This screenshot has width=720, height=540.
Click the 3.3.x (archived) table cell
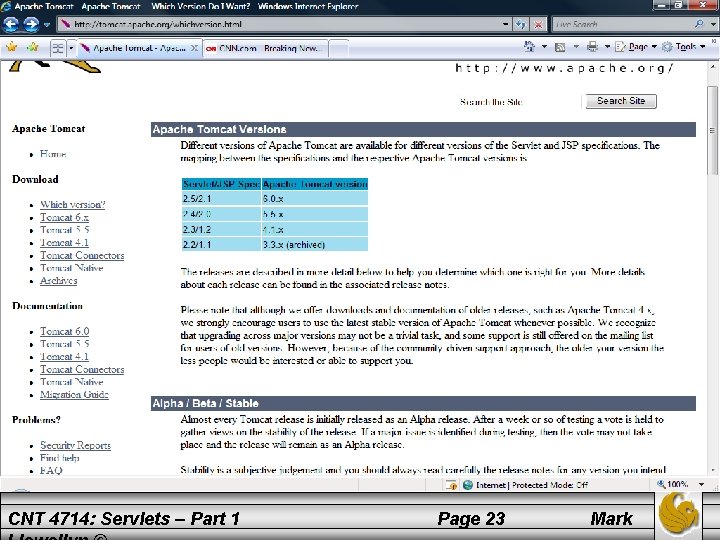pos(315,244)
